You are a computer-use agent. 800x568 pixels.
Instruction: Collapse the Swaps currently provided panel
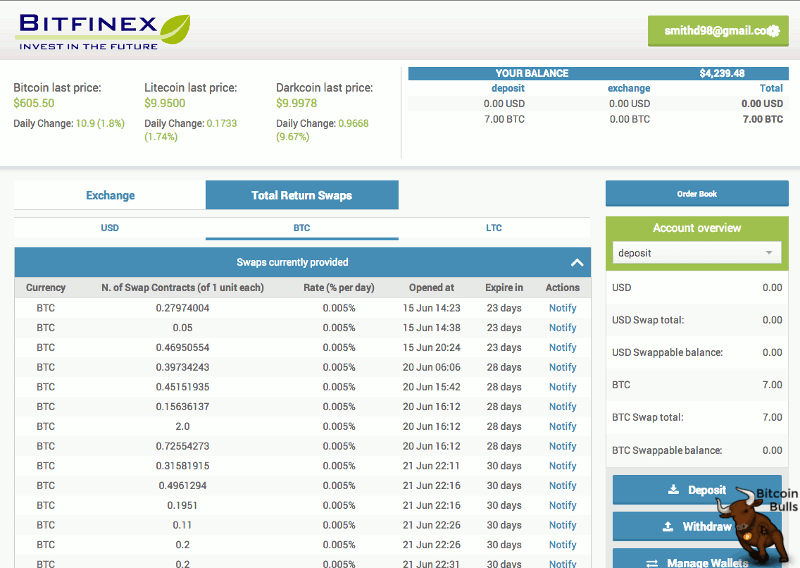[577, 262]
